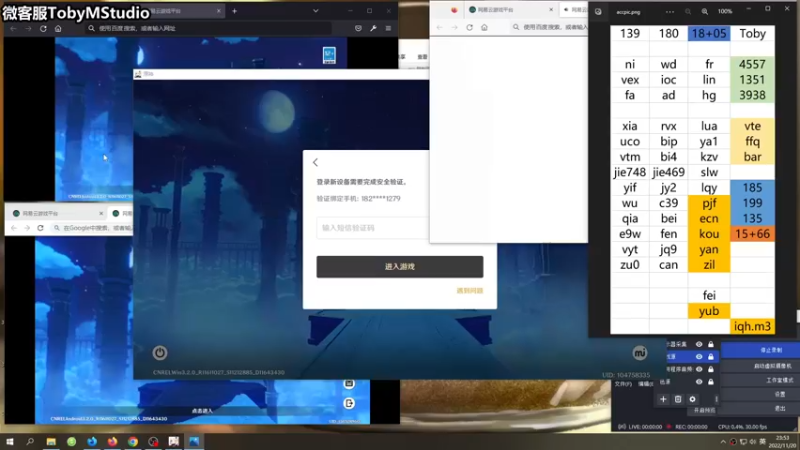Zoom in on accpic.png image viewer

[705, 11]
